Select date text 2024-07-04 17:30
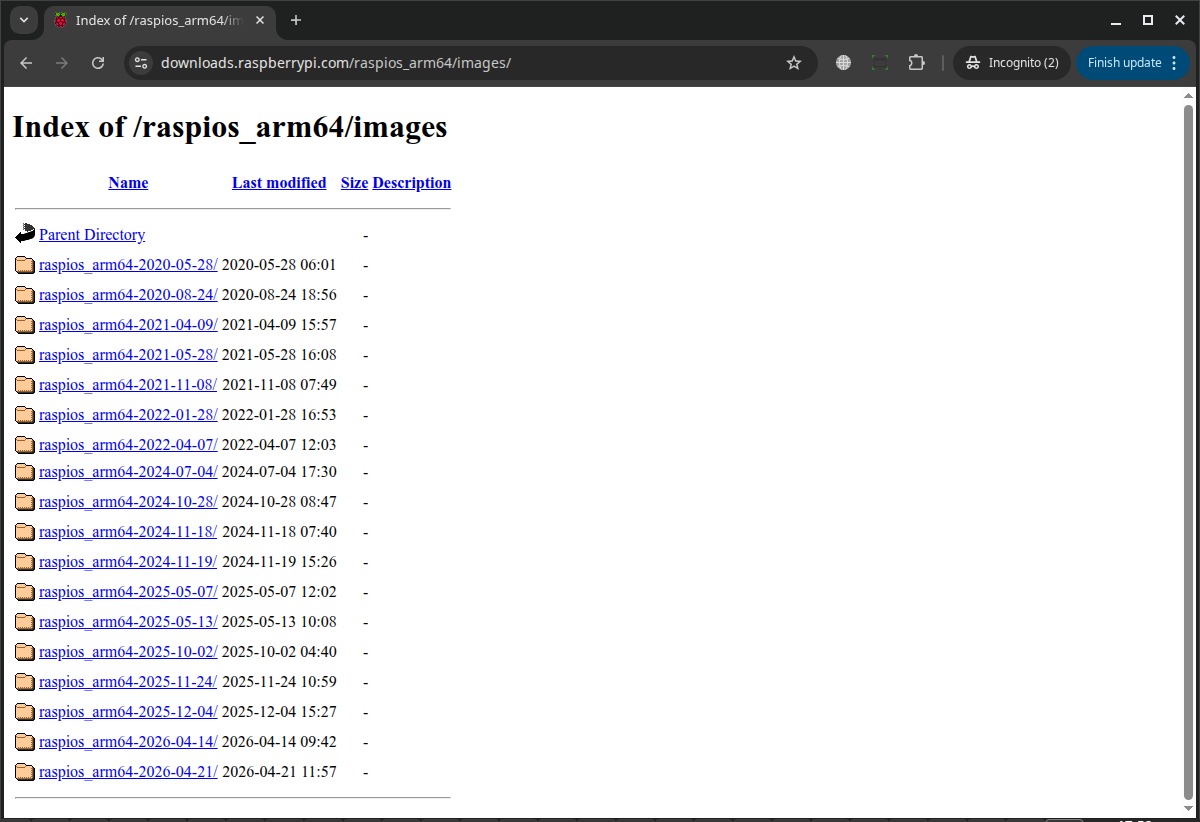Screen dimensions: 1200x822 (x=279, y=472)
